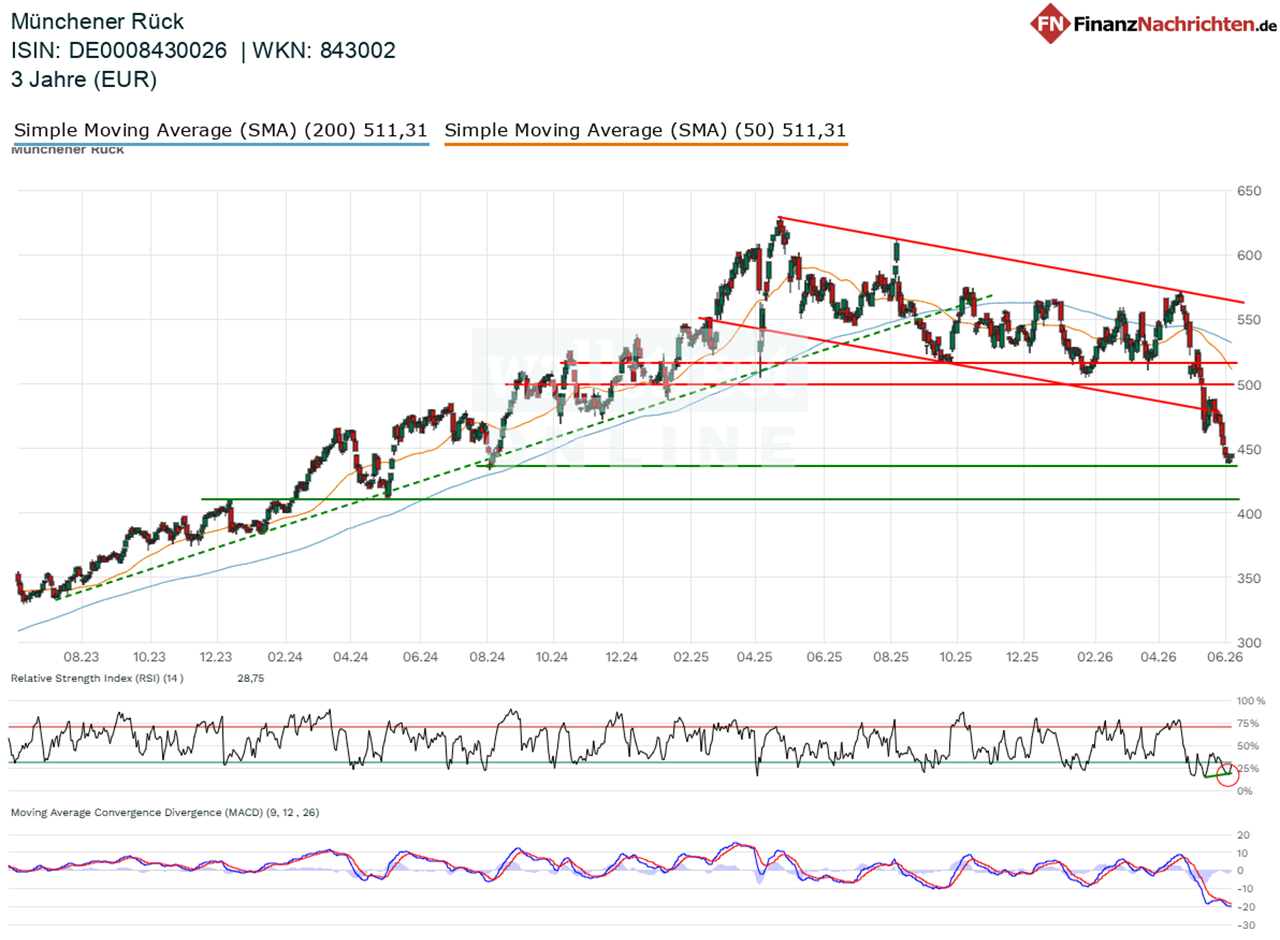This screenshot has height=940, width=1280.
Task: Click the MACD (9, 12, 26) indicator label
Action: (165, 812)
